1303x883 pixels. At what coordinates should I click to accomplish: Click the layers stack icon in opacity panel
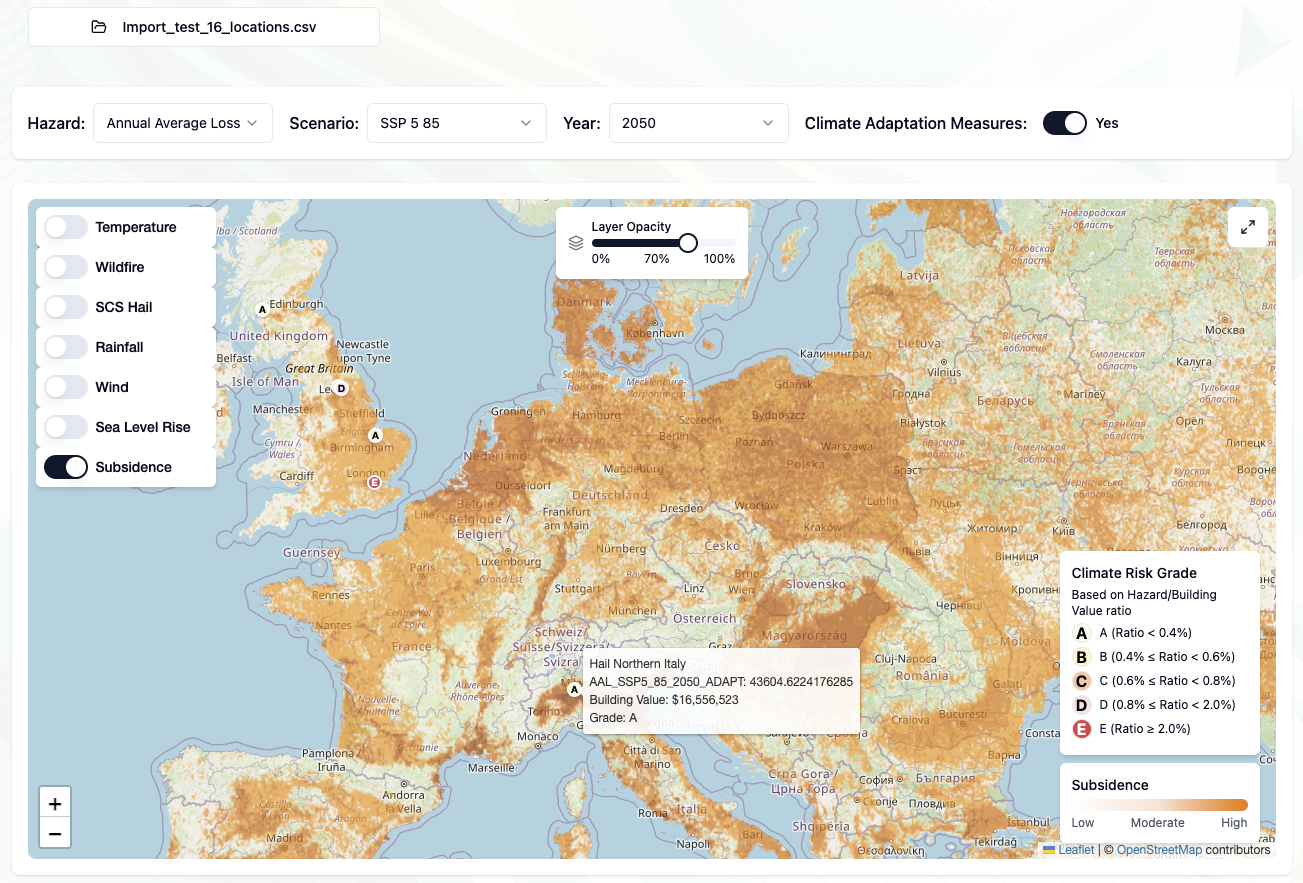(x=576, y=243)
